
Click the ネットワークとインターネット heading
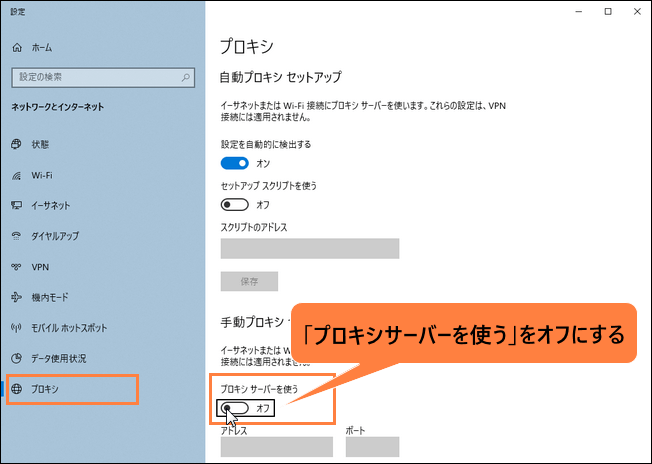point(58,107)
